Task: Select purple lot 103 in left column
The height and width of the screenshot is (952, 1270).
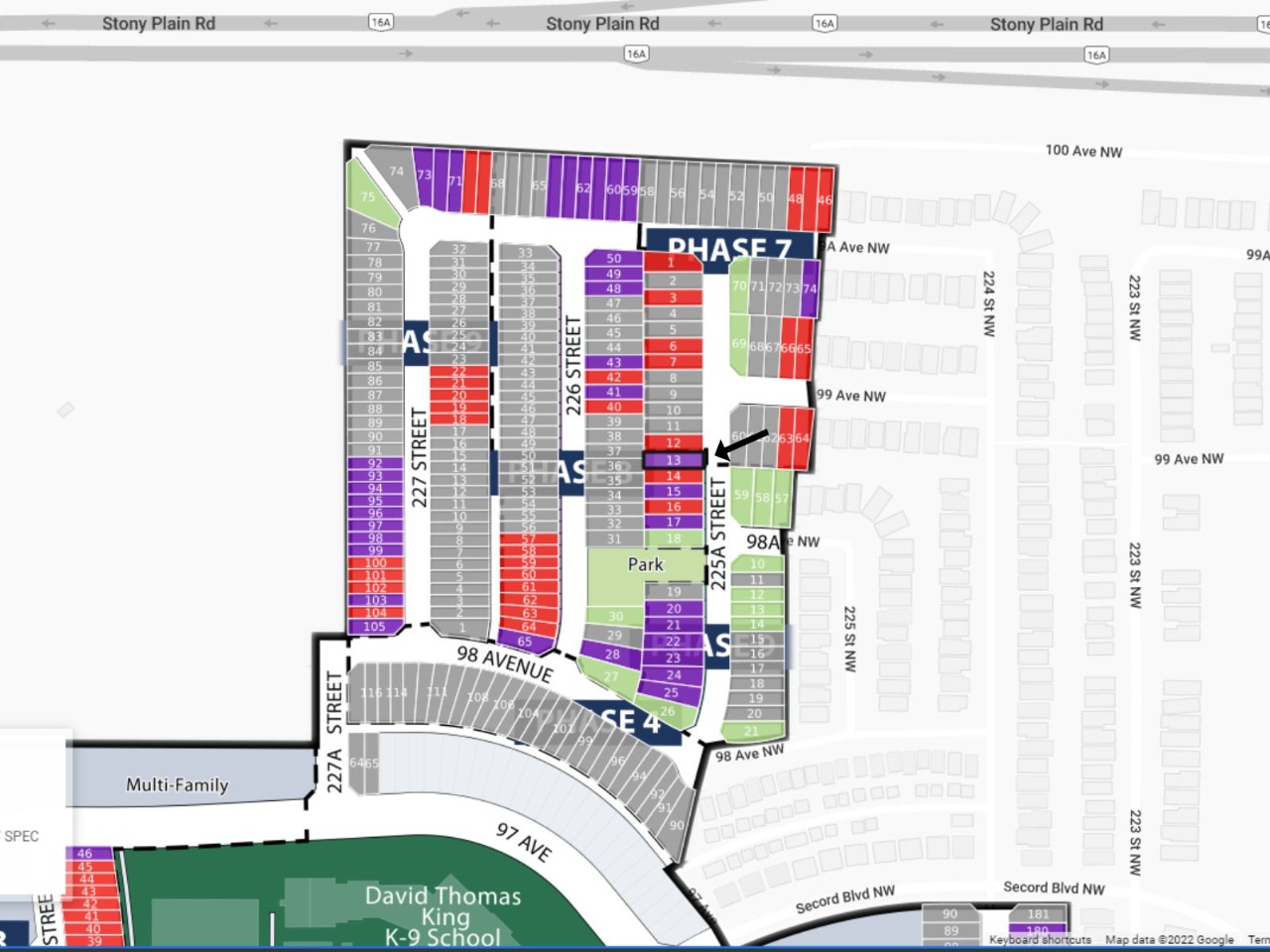Action: tap(375, 600)
